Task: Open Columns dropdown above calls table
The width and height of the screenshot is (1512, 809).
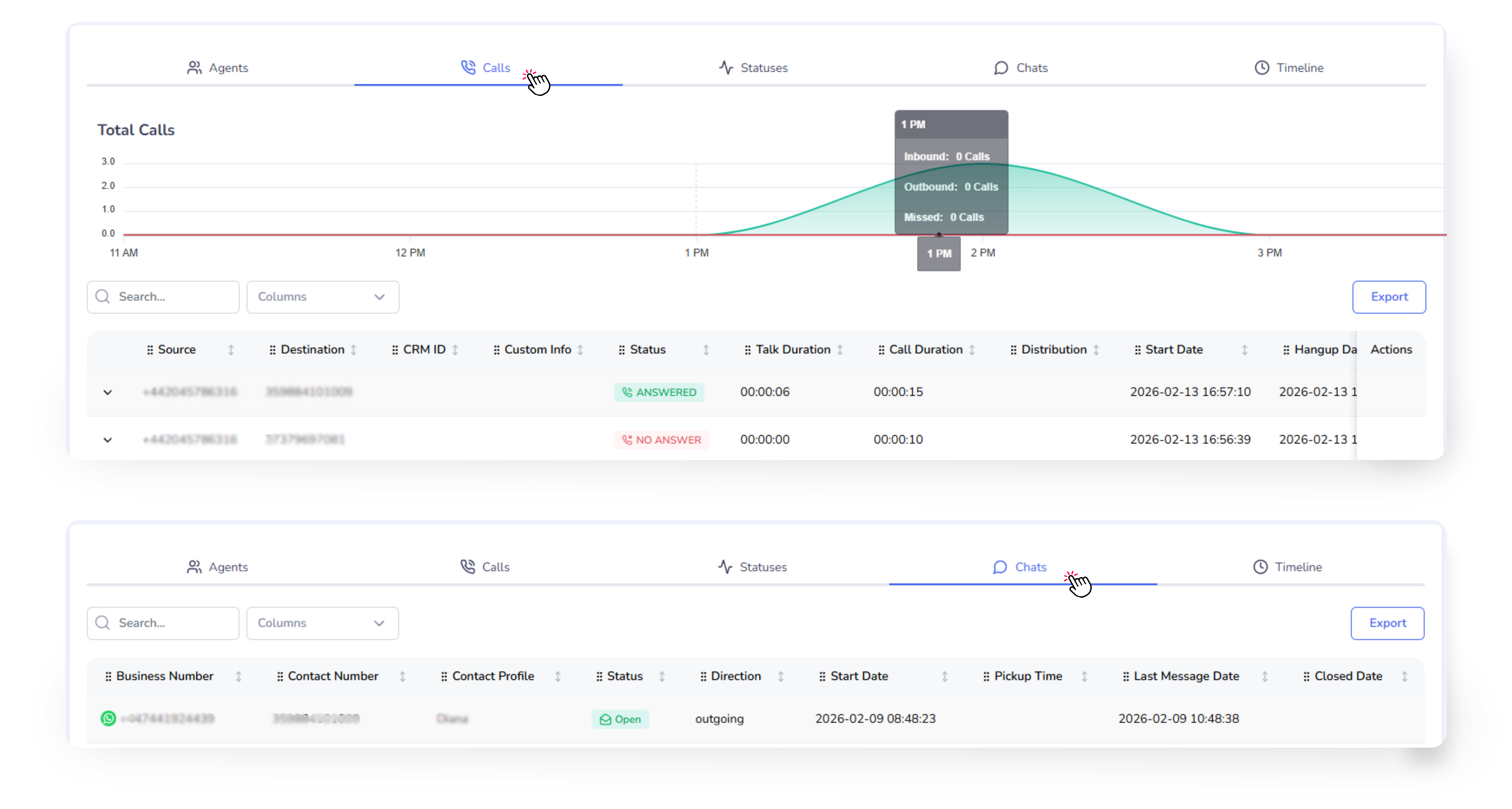Action: click(x=322, y=297)
